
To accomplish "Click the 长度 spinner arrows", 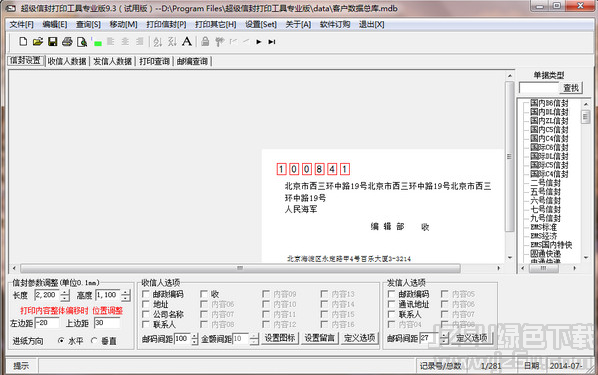I will coord(65,295).
